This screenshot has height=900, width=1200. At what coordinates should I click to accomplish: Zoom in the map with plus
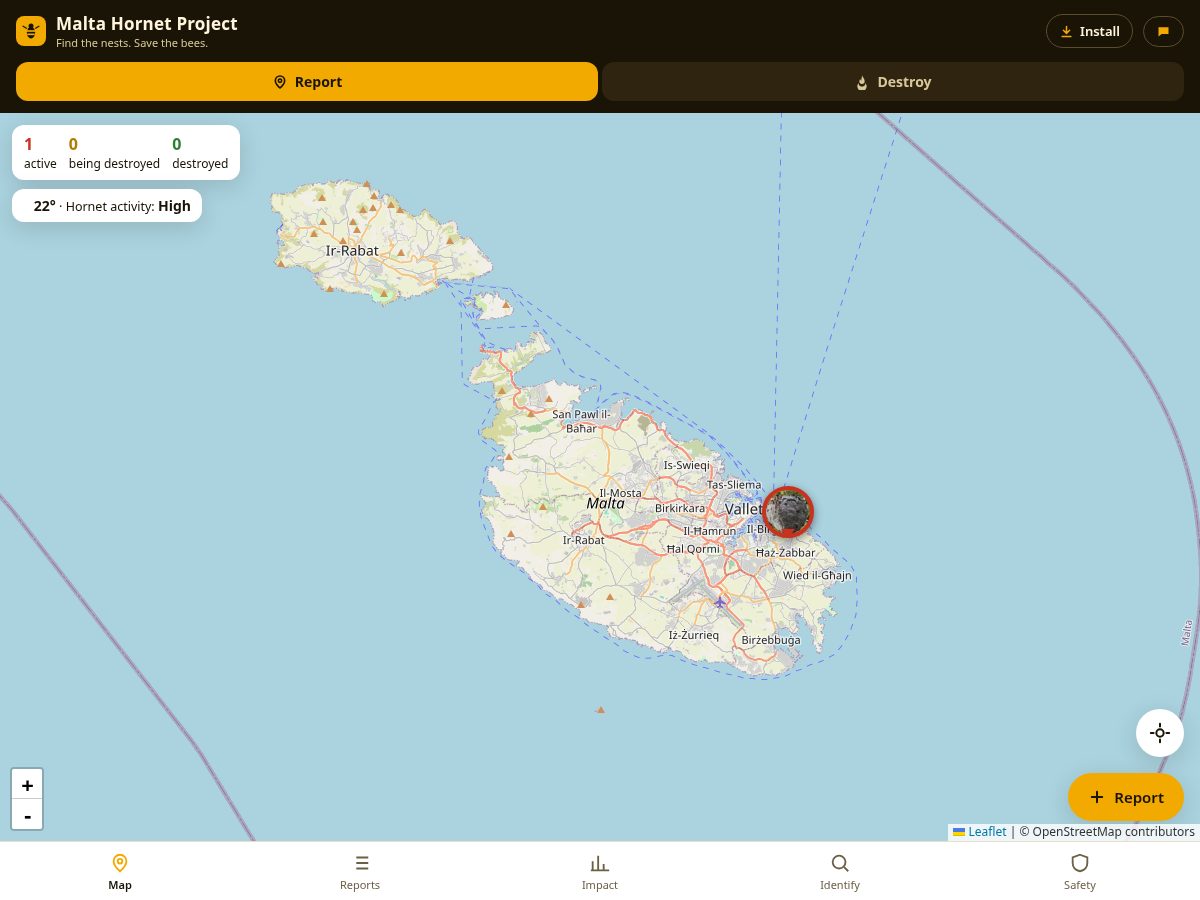coord(27,784)
